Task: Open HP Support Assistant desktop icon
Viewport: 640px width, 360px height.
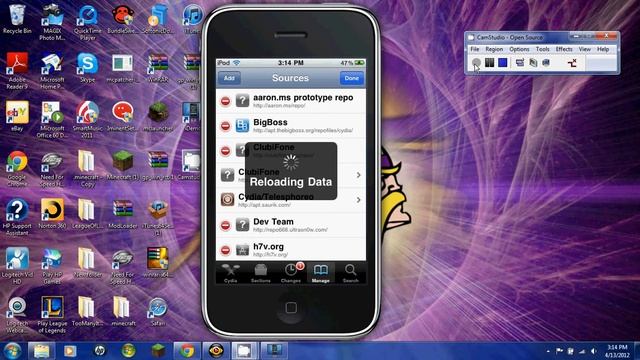Action: (17, 217)
